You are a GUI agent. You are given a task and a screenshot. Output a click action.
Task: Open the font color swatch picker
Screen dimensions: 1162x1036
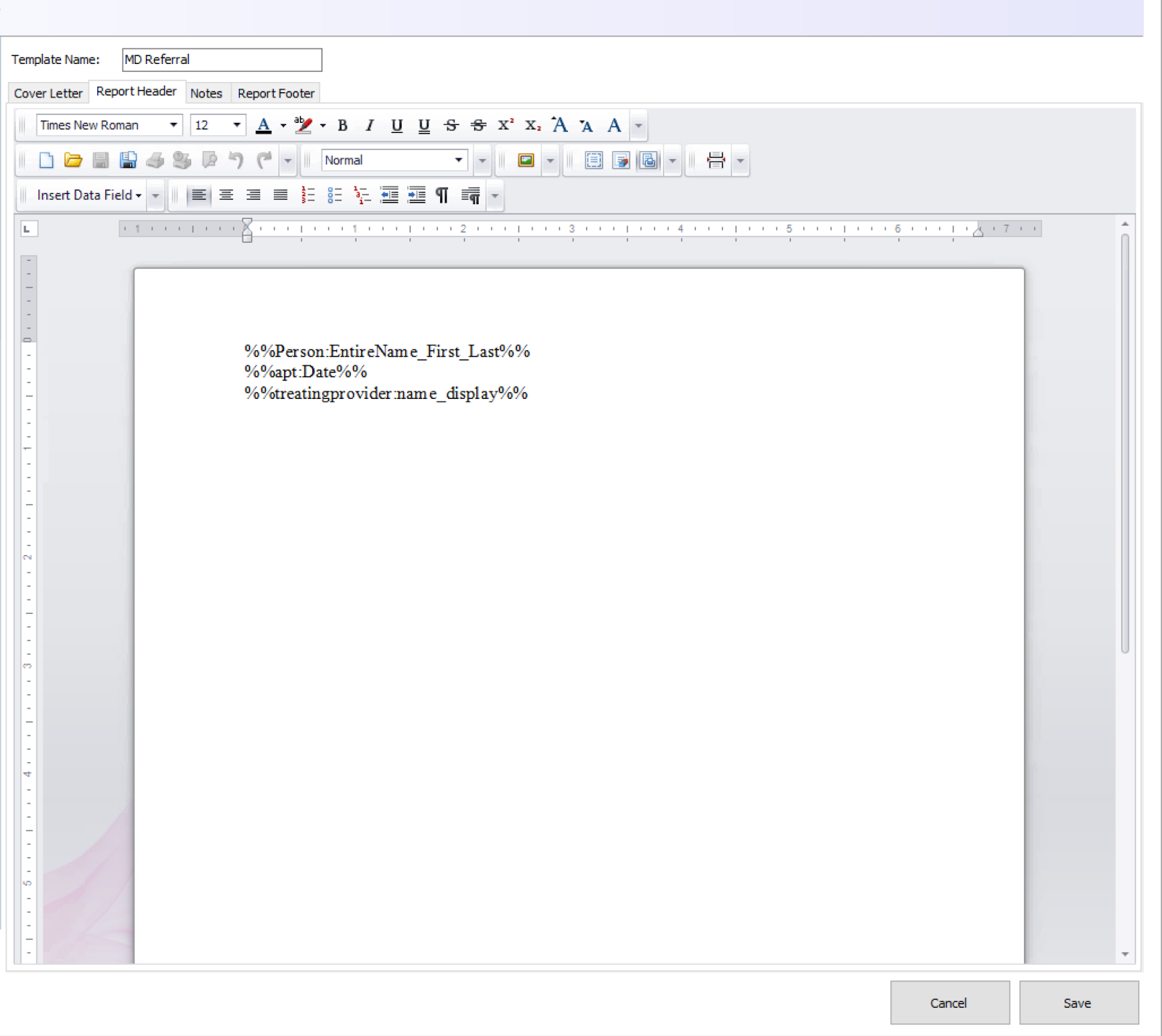(x=283, y=125)
